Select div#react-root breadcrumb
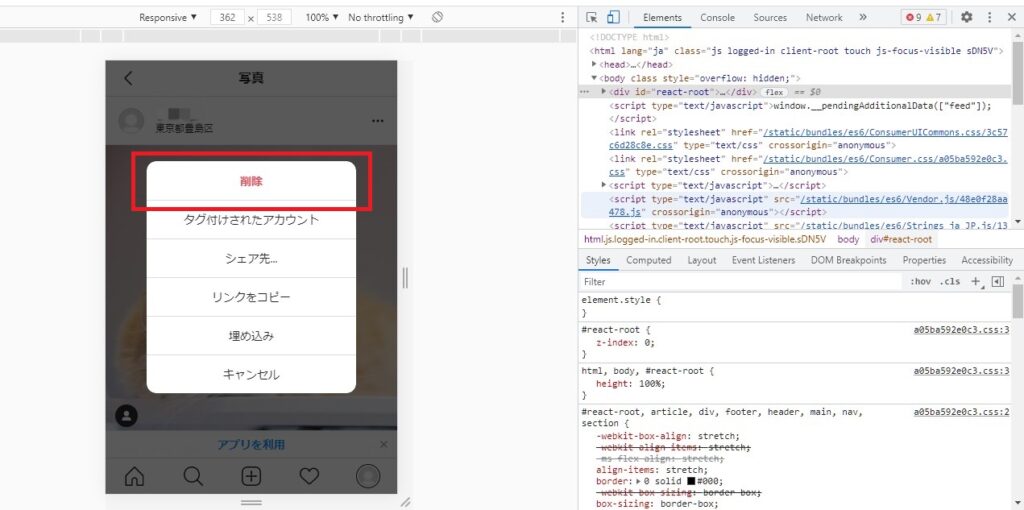Screen dimensions: 1024x510 point(901,240)
